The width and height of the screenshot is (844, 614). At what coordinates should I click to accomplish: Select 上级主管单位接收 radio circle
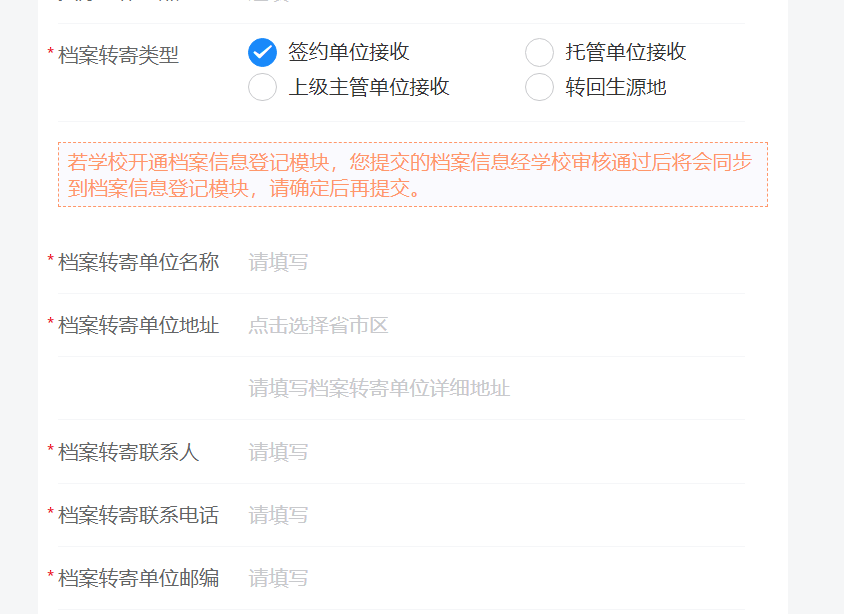pyautogui.click(x=262, y=87)
